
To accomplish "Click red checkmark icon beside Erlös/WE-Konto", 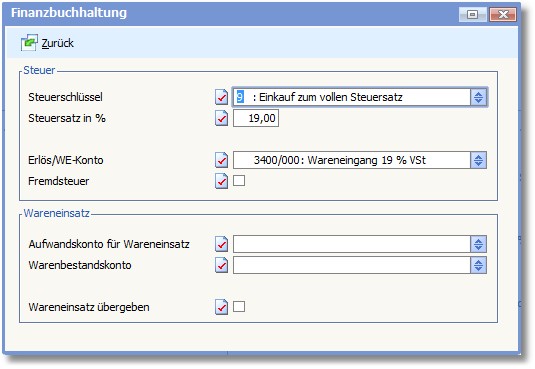I will pyautogui.click(x=221, y=160).
